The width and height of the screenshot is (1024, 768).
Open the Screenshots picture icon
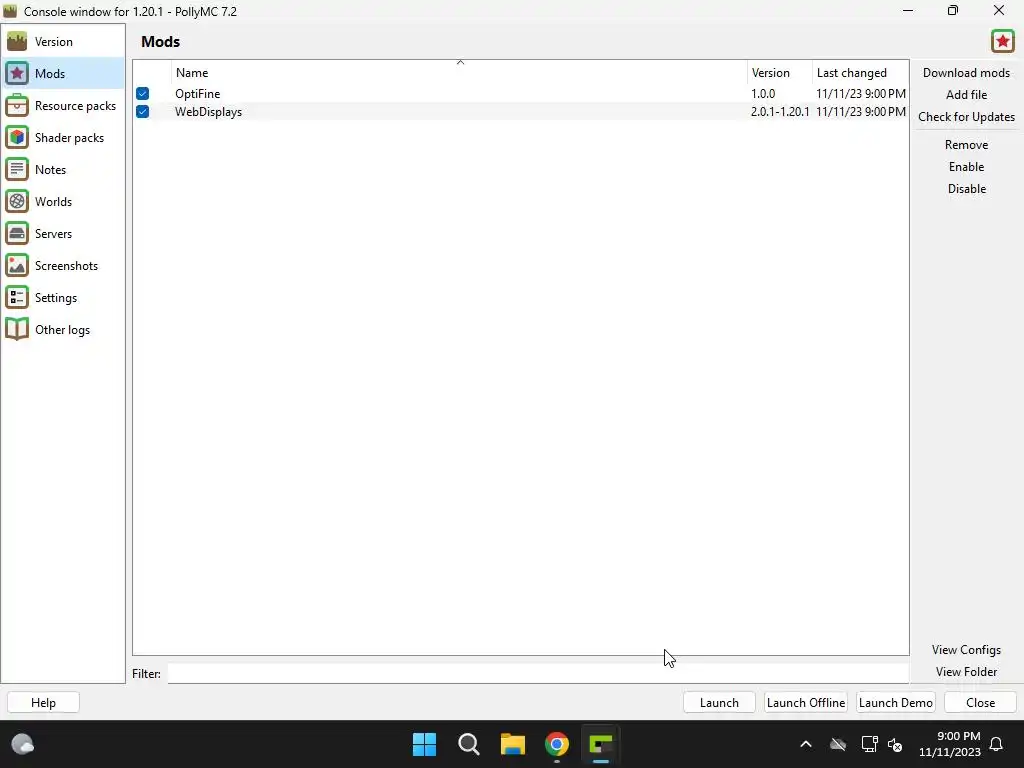click(x=17, y=265)
